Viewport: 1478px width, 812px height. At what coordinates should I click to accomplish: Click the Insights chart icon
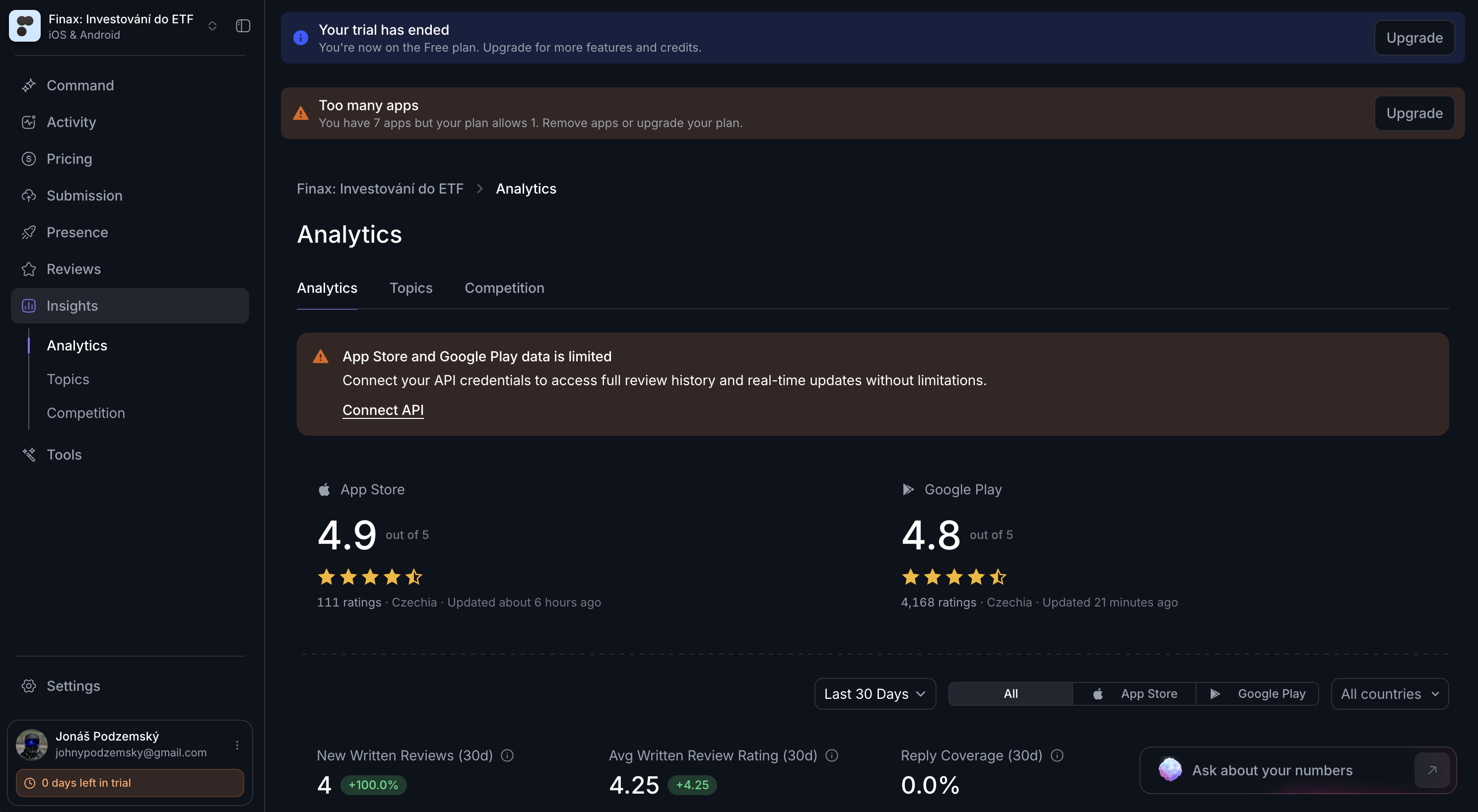click(29, 306)
